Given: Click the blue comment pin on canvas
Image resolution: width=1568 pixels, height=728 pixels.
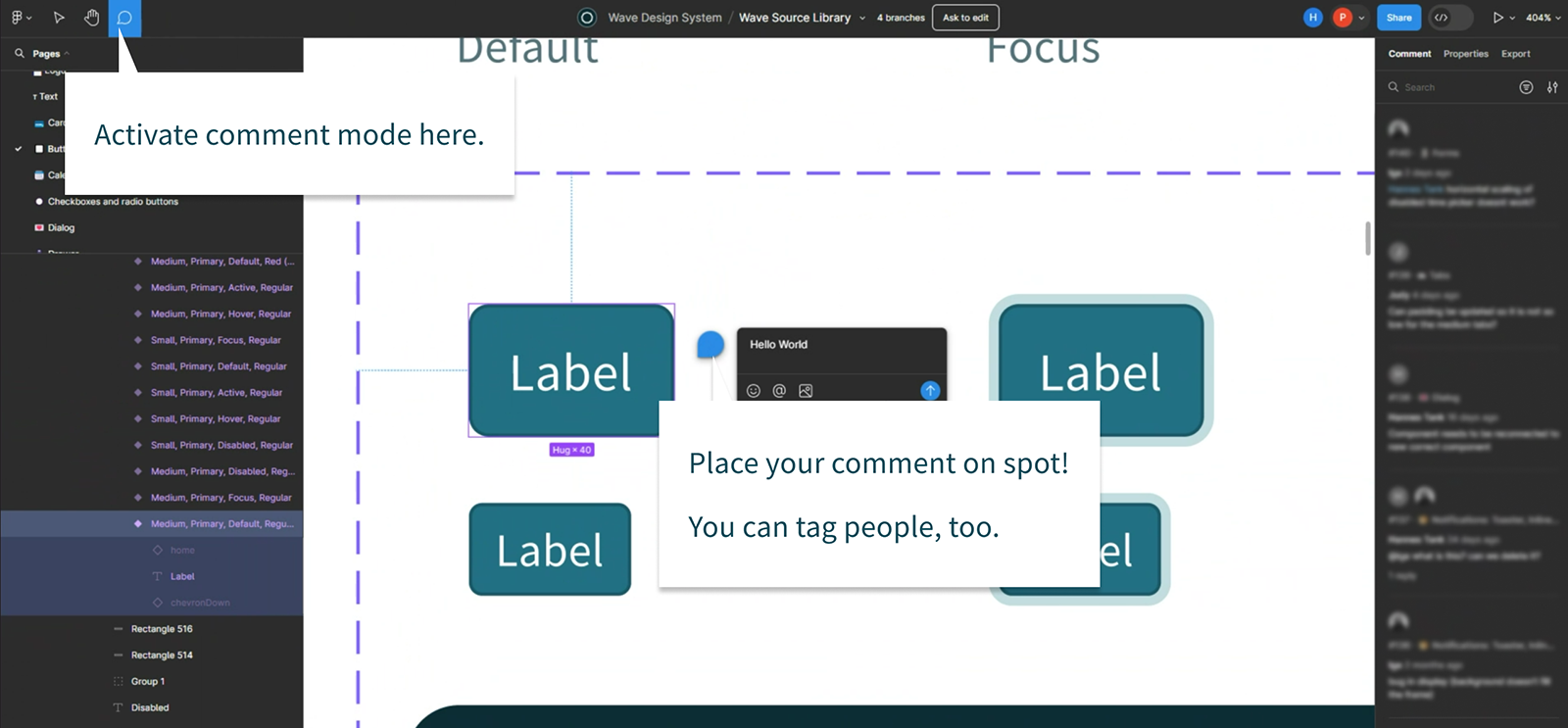Looking at the screenshot, I should click(710, 345).
